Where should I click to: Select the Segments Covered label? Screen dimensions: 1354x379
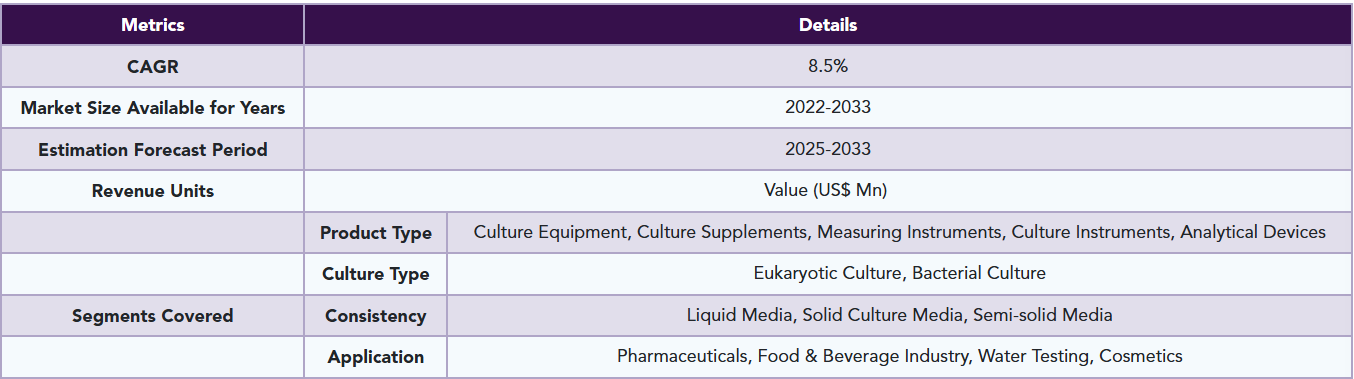[153, 315]
